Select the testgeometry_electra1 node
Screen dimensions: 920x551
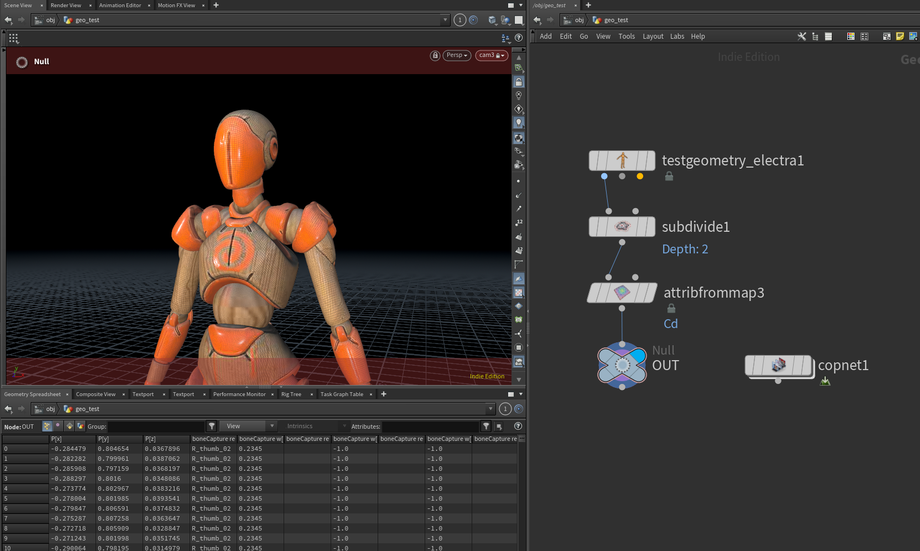coord(622,160)
